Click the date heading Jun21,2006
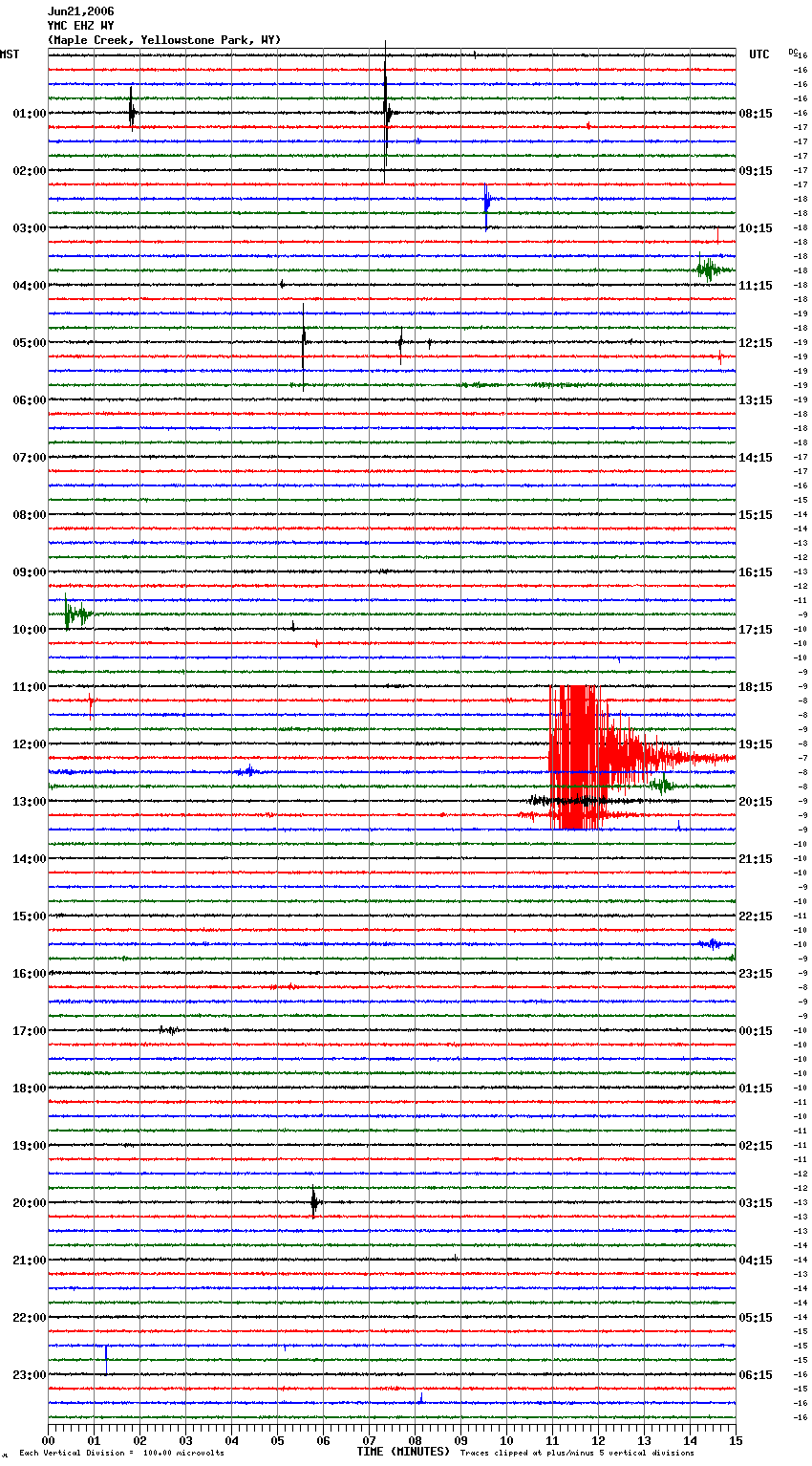Image resolution: width=812 pixels, height=1466 pixels. click(x=80, y=11)
